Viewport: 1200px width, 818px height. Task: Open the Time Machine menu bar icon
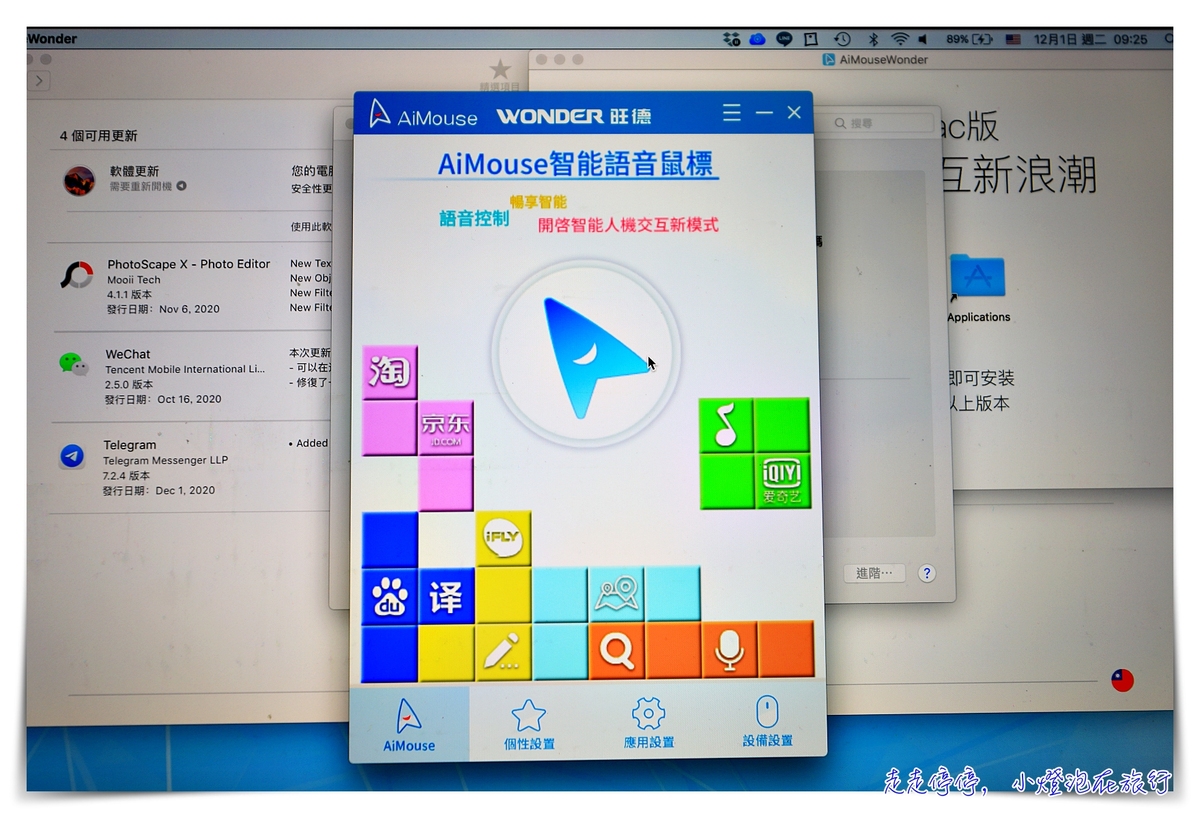pyautogui.click(x=842, y=39)
